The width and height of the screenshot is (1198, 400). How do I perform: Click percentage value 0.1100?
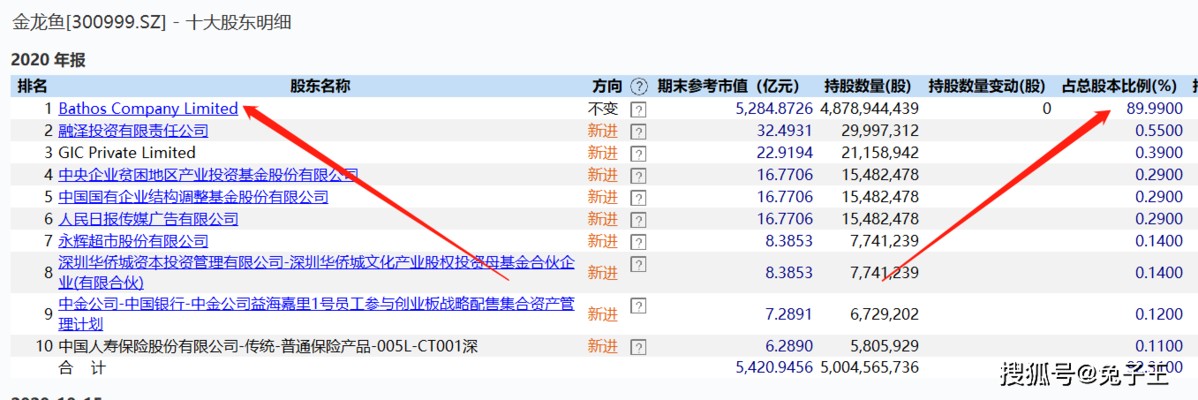pos(1160,347)
